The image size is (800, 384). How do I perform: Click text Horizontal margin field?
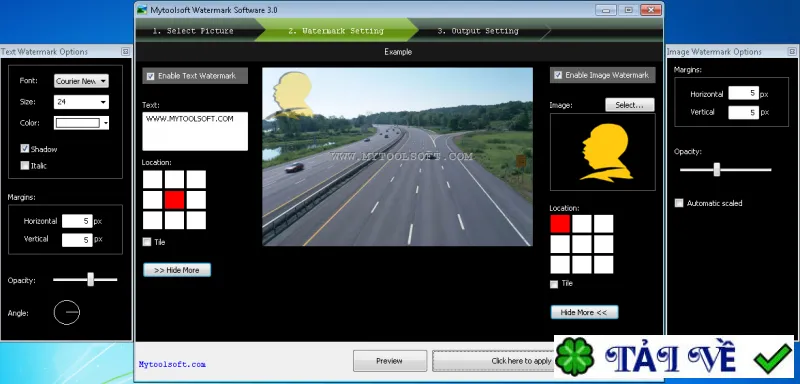tap(77, 221)
